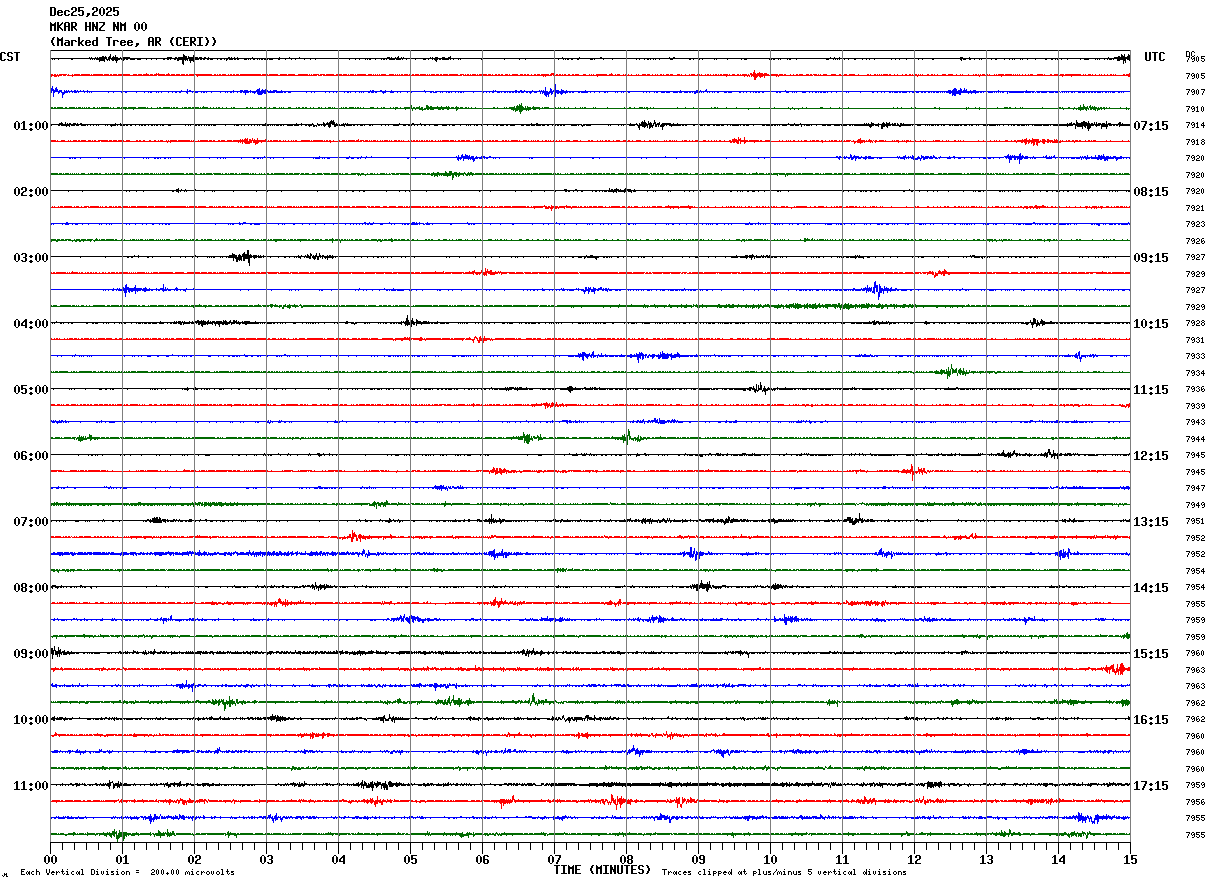Click the DC offset value 7944
This screenshot has height=886, width=1210.
[x=1195, y=439]
